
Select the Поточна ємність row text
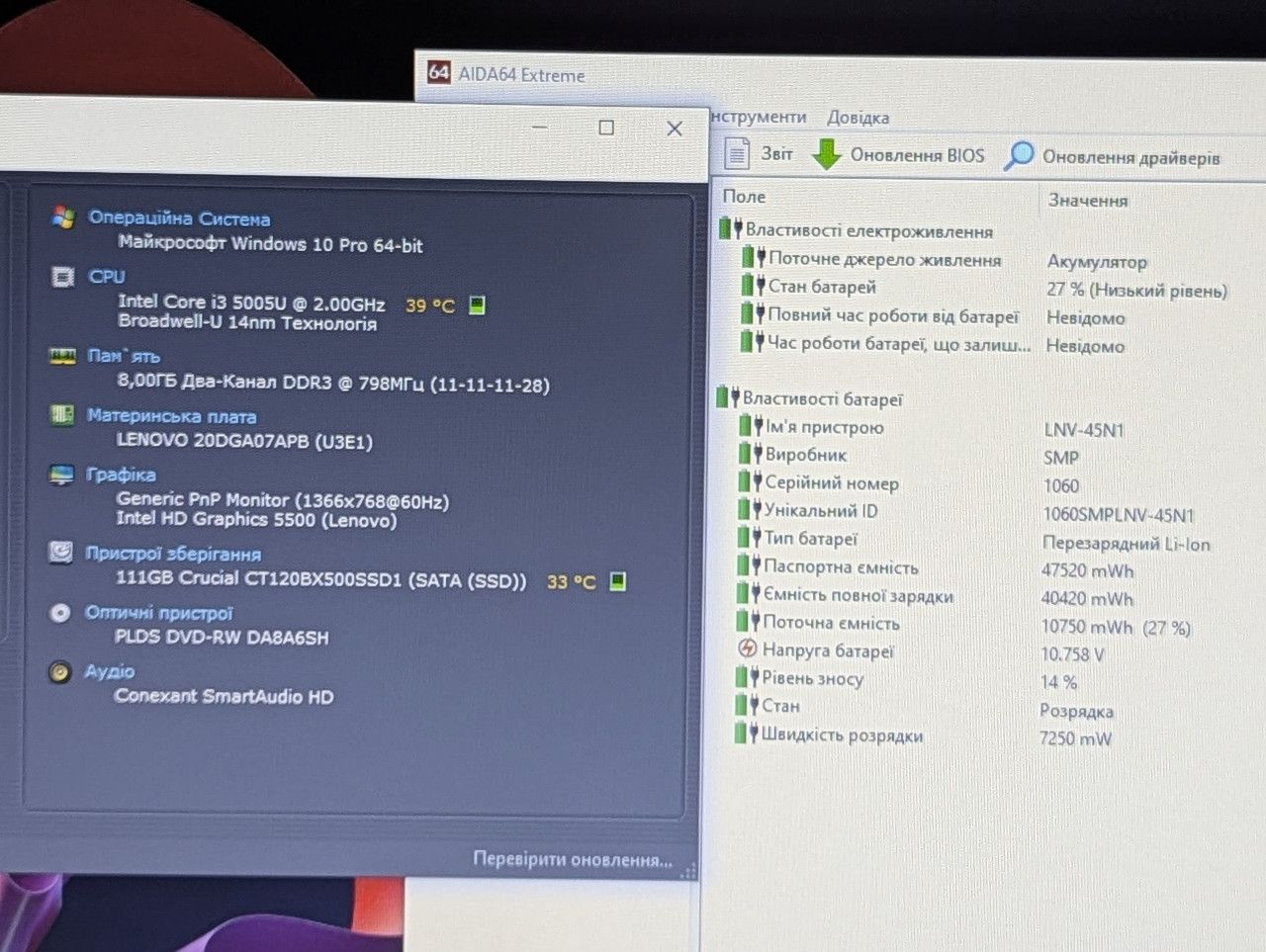(x=832, y=623)
